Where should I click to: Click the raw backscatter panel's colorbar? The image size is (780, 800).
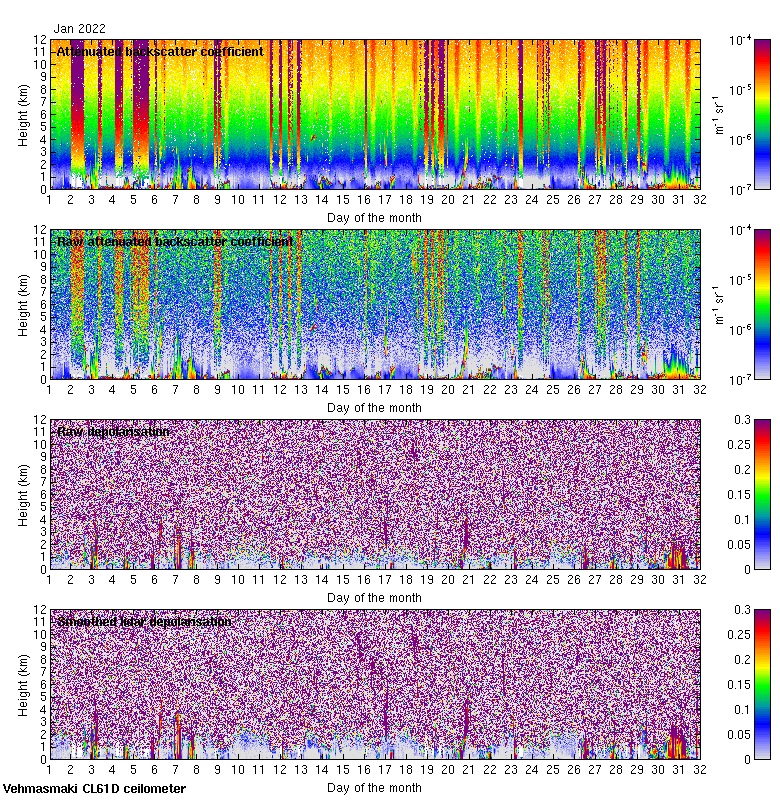(762, 305)
